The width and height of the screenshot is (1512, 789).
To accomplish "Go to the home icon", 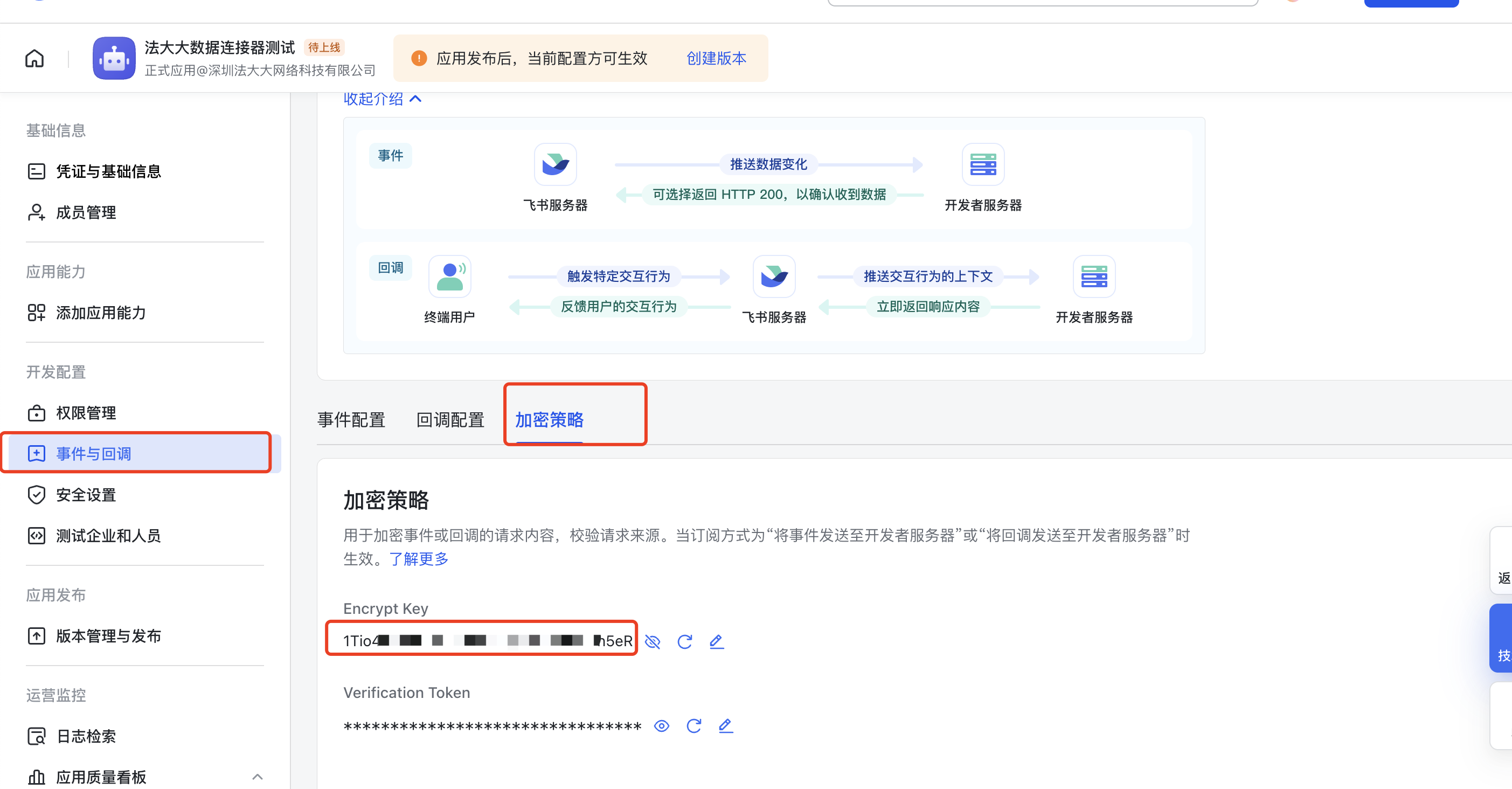I will click(x=34, y=59).
